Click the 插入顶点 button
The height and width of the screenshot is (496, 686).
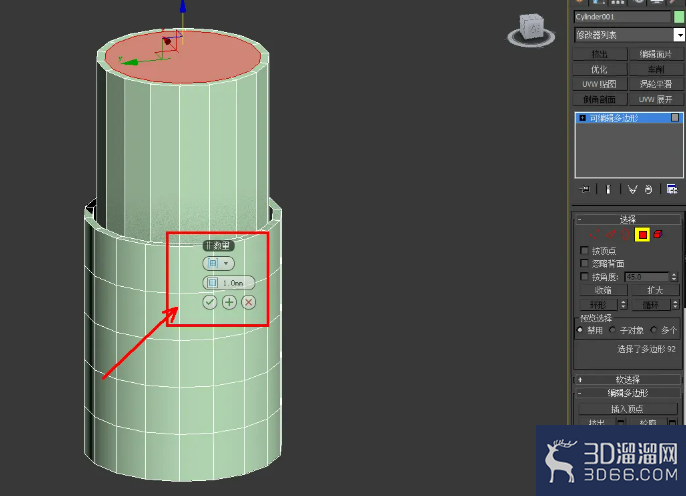(627, 409)
